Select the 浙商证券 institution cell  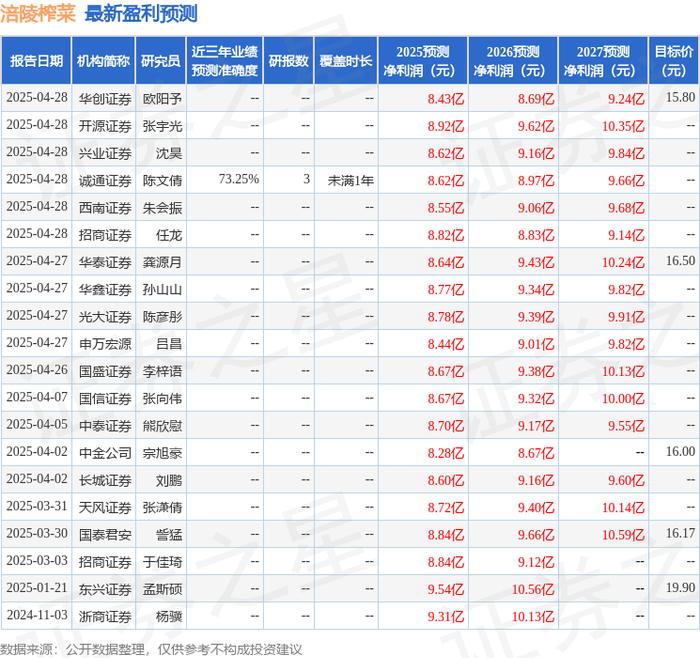pyautogui.click(x=105, y=616)
